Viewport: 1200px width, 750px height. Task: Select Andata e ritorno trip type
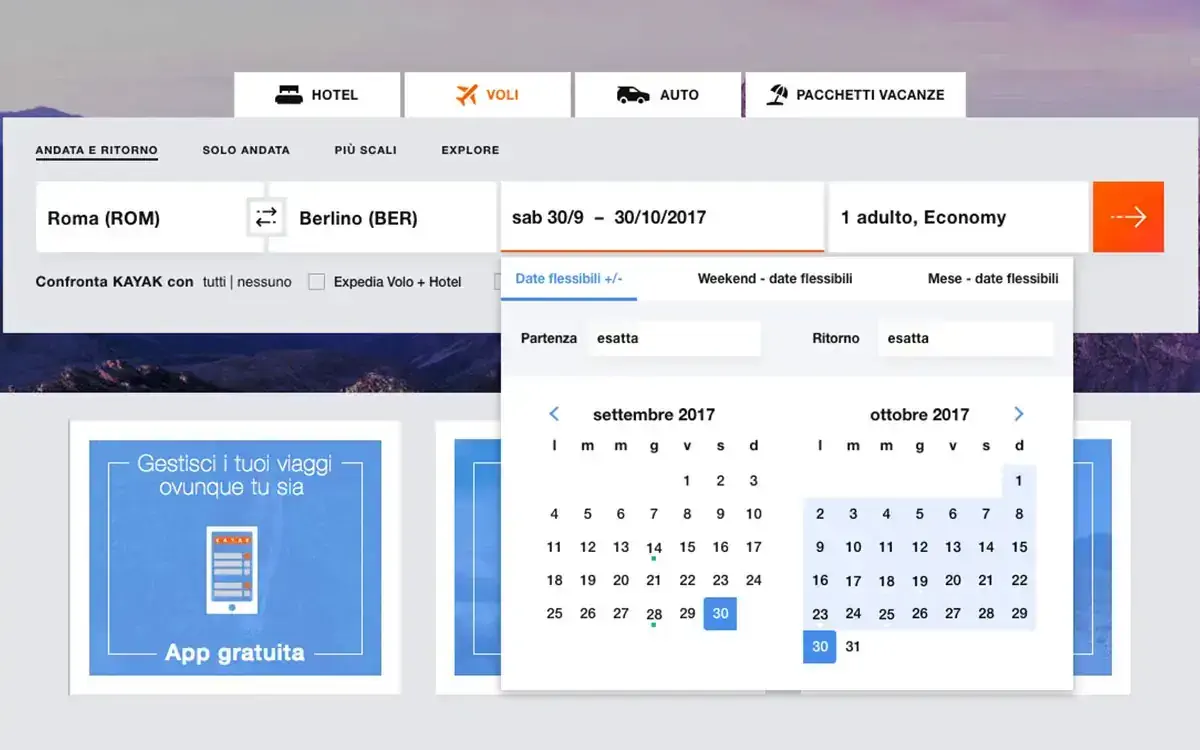click(97, 151)
